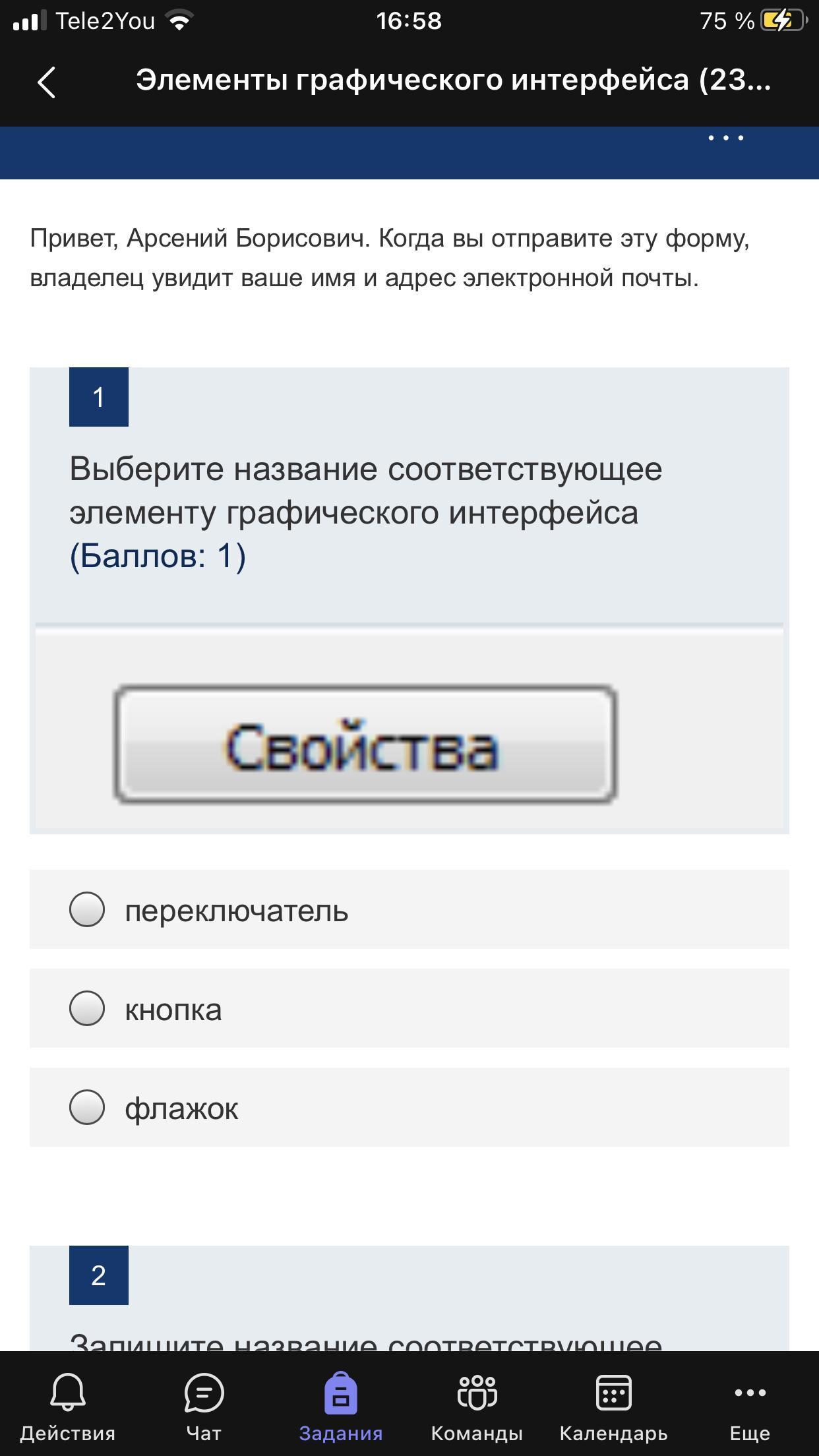Tap the Еще ellipsis icon

tap(750, 1392)
